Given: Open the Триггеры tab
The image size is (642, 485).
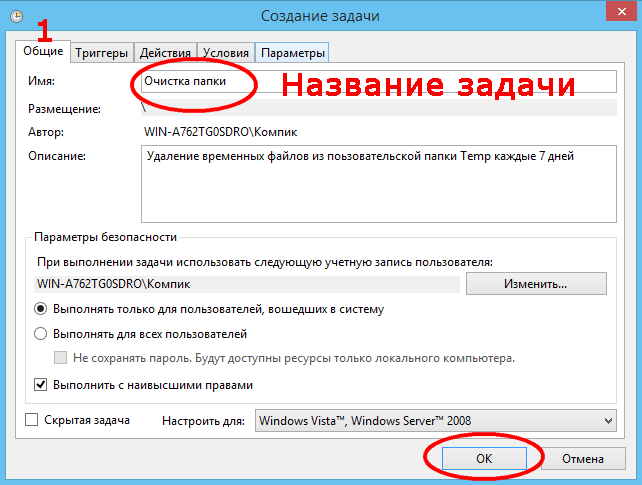Looking at the screenshot, I should (101, 53).
